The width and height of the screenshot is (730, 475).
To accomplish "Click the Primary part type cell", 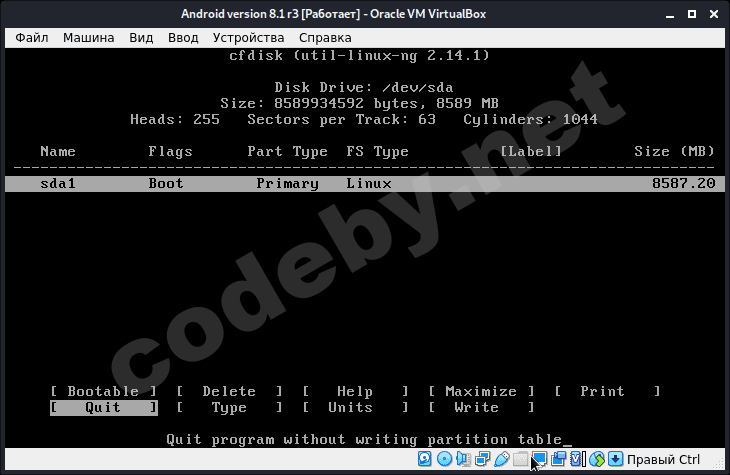I will coord(287,183).
